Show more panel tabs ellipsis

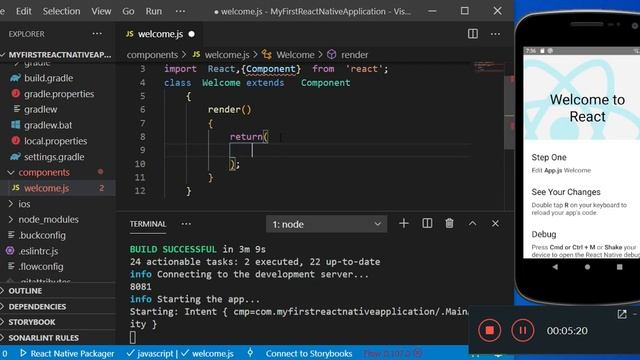click(x=186, y=224)
